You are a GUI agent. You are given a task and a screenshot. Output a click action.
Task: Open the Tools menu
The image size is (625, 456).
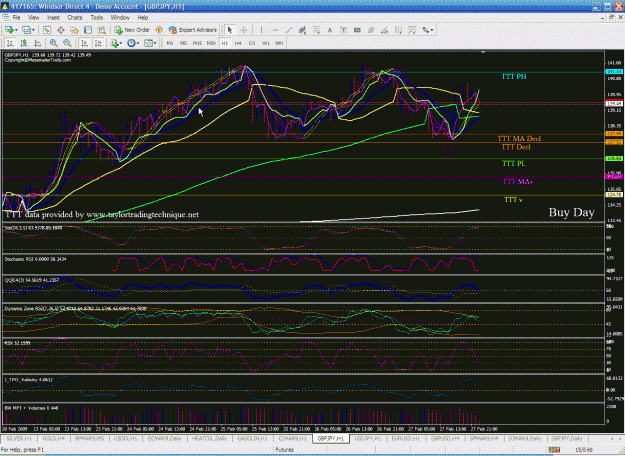click(96, 18)
